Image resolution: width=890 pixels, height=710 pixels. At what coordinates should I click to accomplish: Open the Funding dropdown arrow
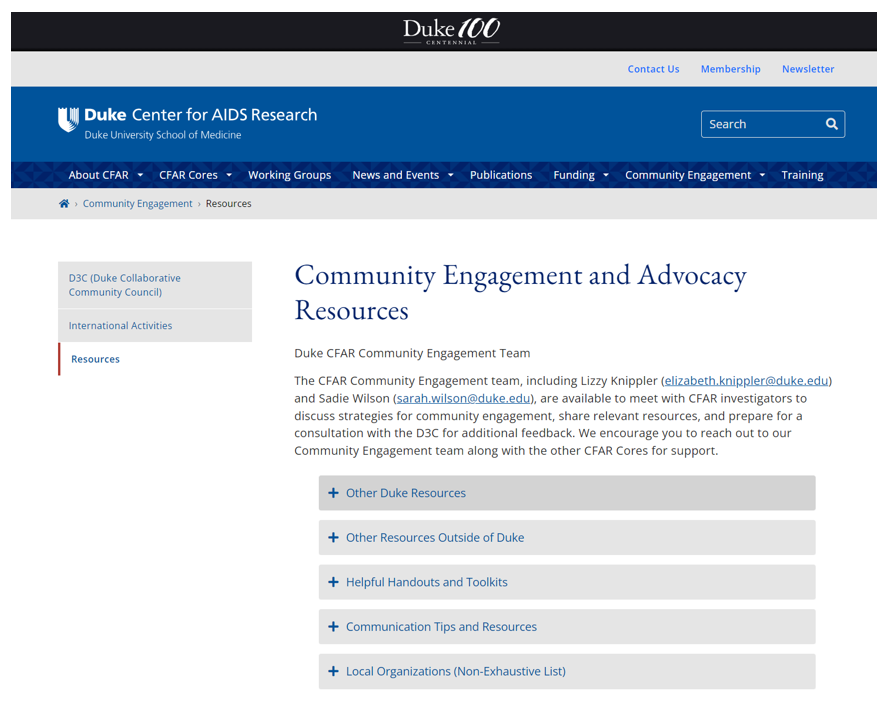(x=606, y=175)
